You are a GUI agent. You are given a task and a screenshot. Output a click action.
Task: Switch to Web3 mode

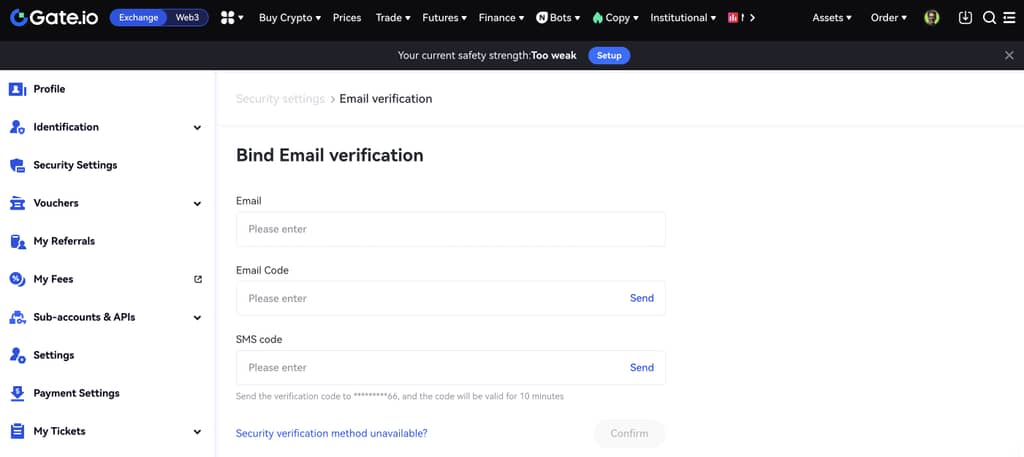(x=187, y=18)
